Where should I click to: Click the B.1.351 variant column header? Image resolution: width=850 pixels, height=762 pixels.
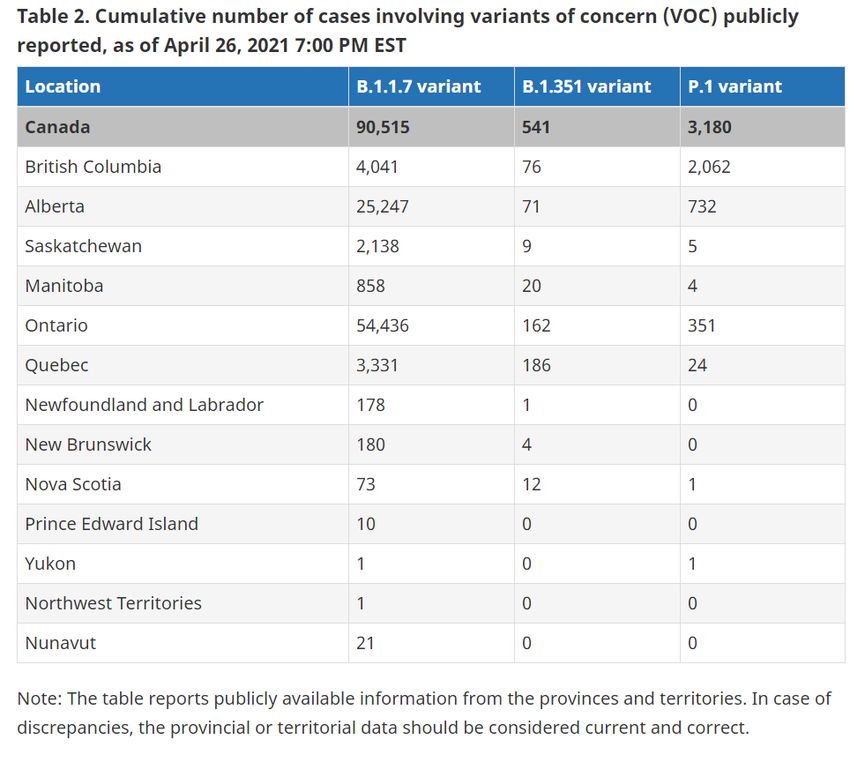pos(586,87)
